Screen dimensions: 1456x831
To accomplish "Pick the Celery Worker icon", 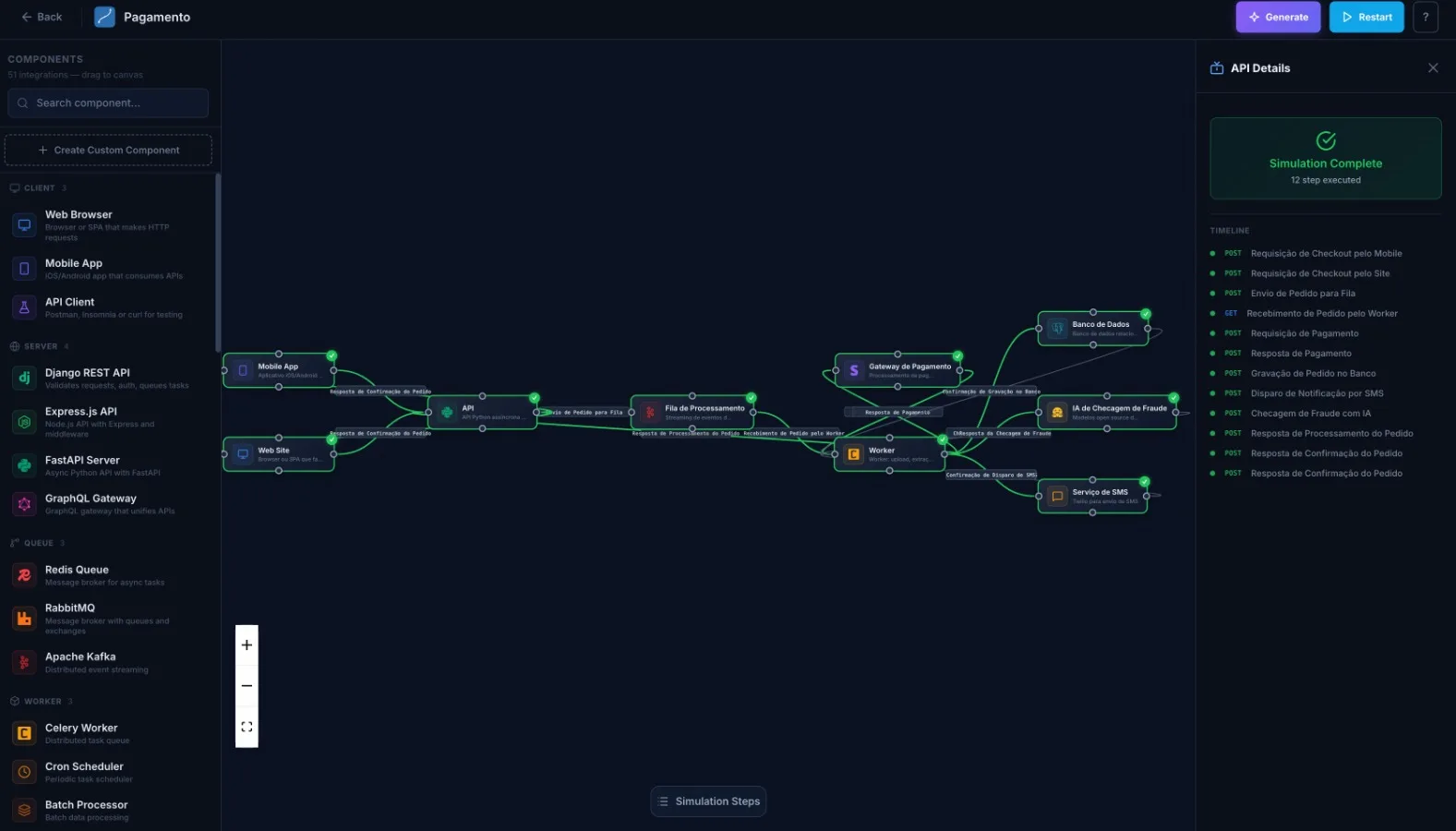I will (24, 733).
